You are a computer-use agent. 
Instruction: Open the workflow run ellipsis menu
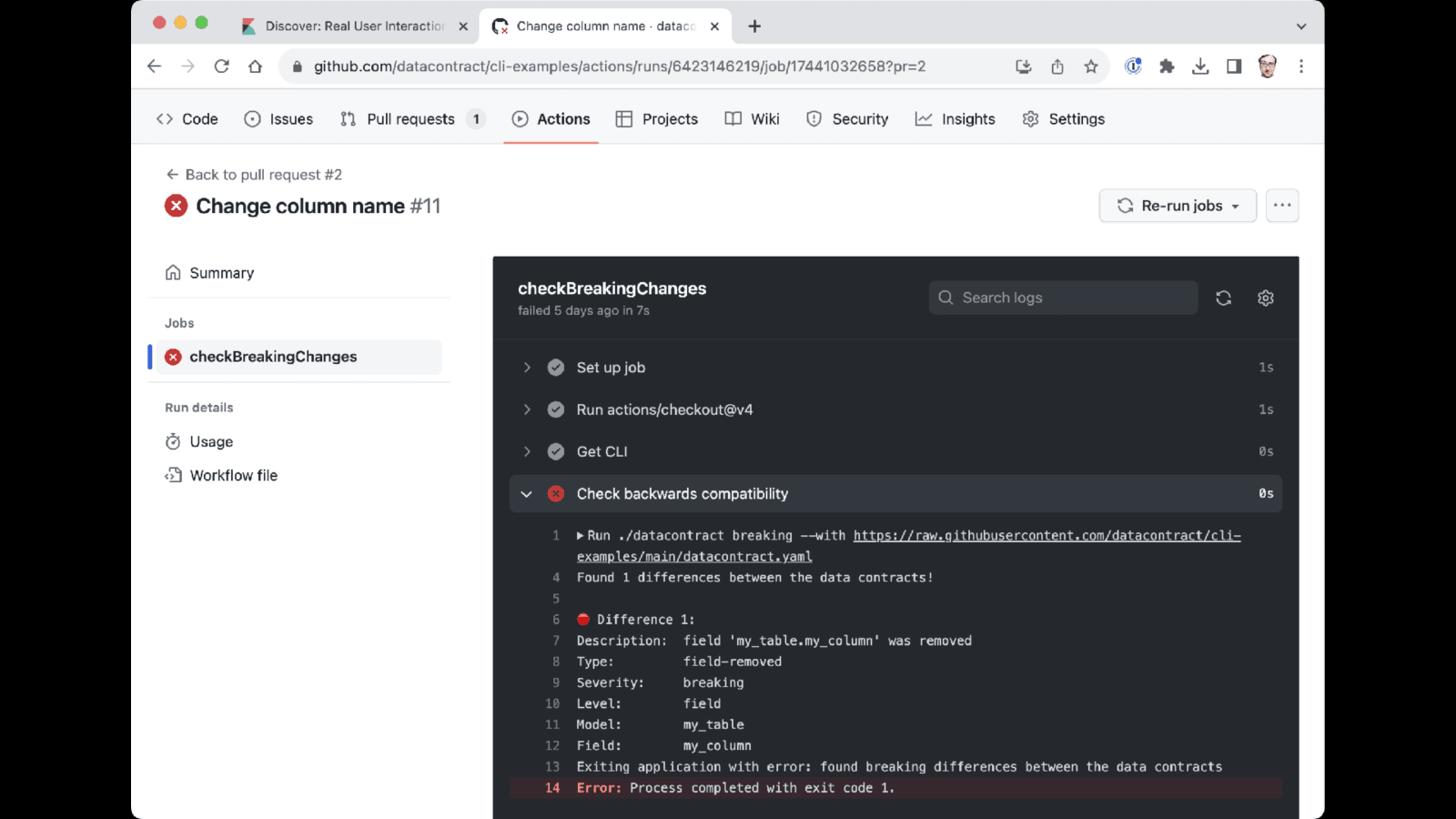pyautogui.click(x=1282, y=206)
